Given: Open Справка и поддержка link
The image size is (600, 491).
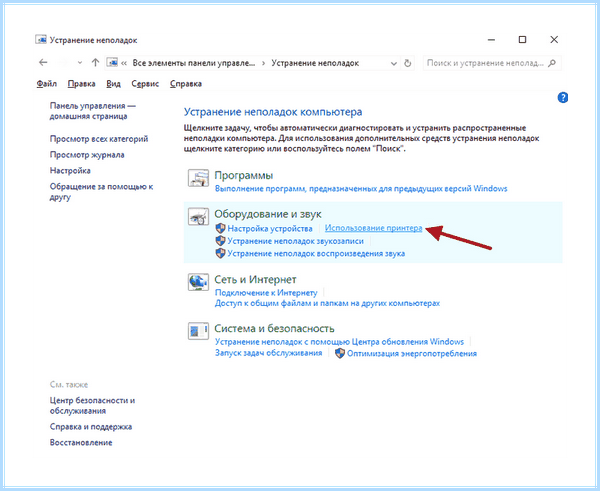Looking at the screenshot, I should click(x=91, y=427).
